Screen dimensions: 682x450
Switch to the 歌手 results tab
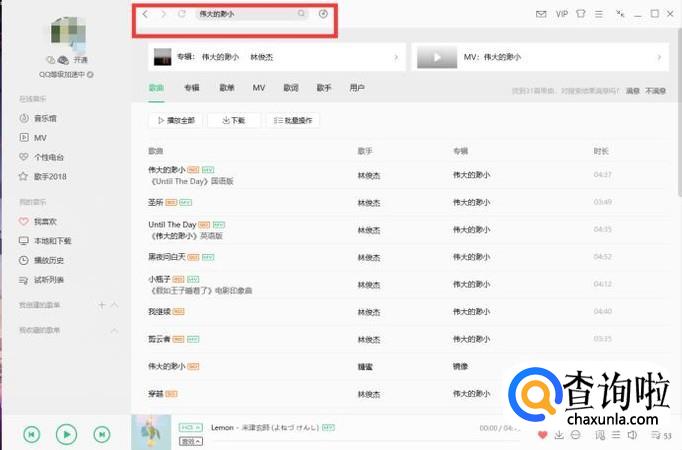(x=324, y=88)
